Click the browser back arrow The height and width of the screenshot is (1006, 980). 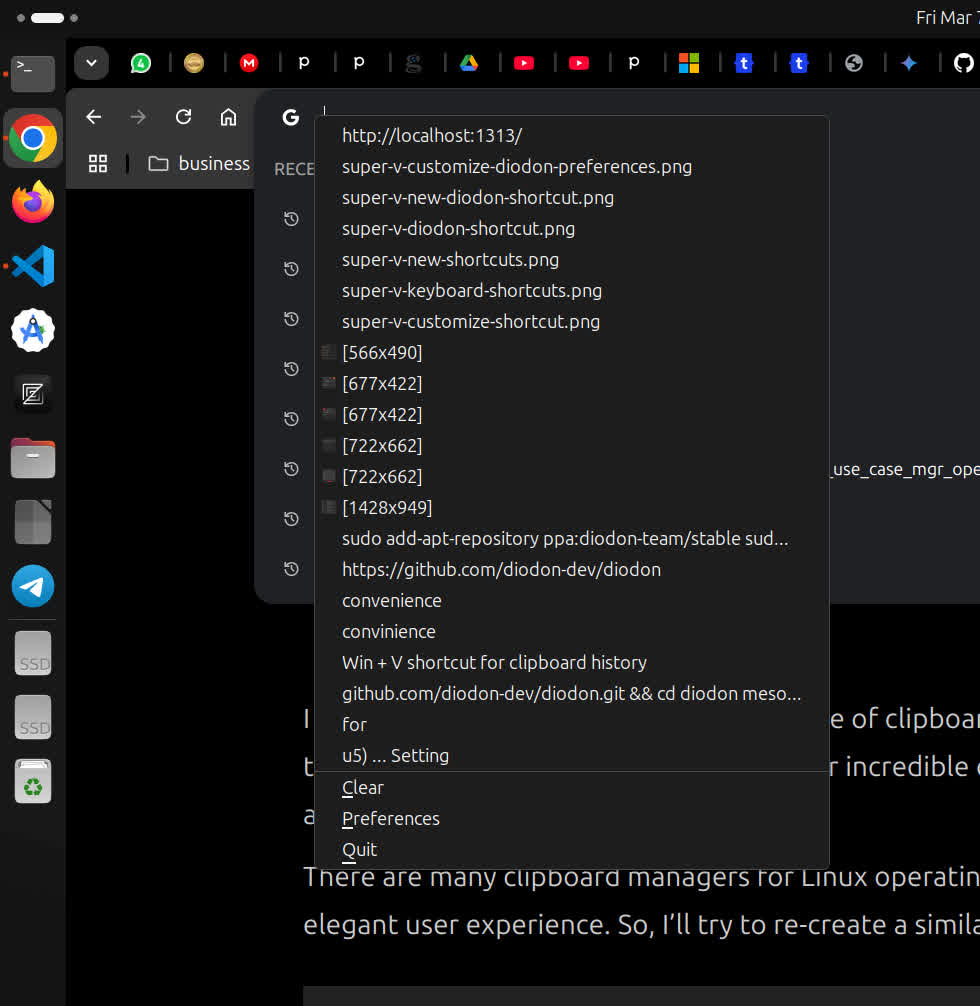click(x=94, y=117)
